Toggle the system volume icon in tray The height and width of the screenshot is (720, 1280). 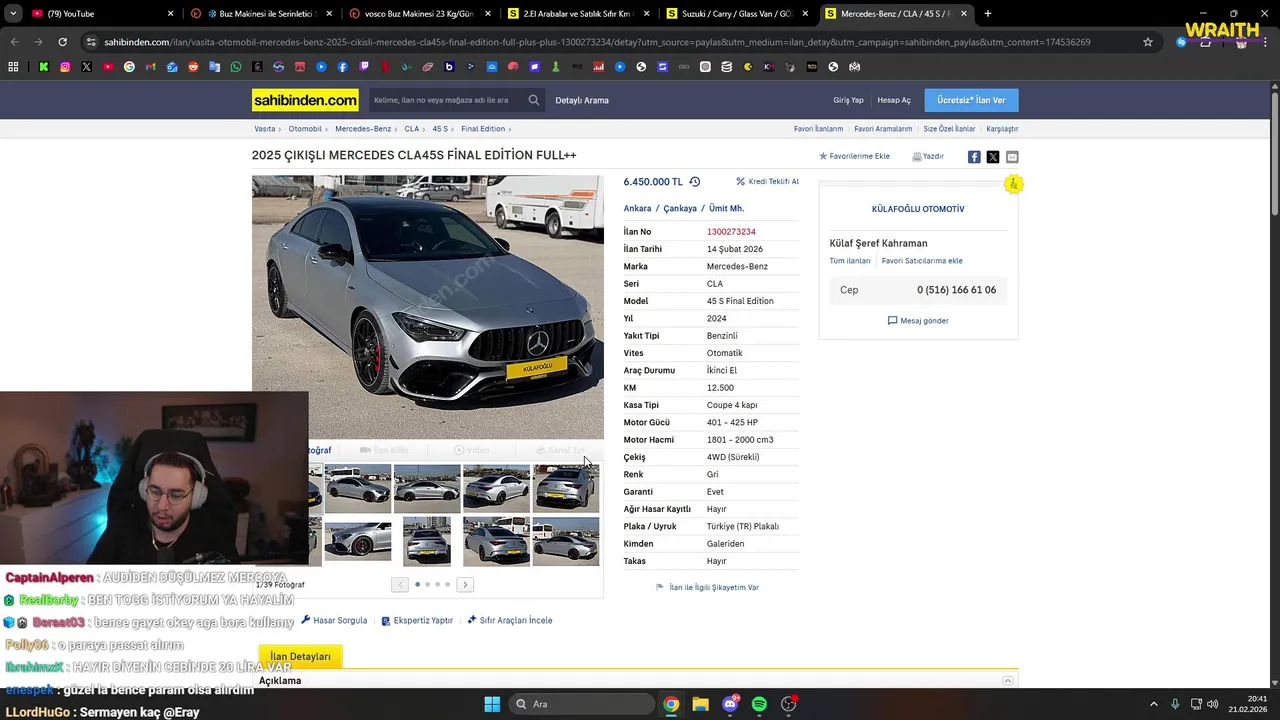(1212, 704)
